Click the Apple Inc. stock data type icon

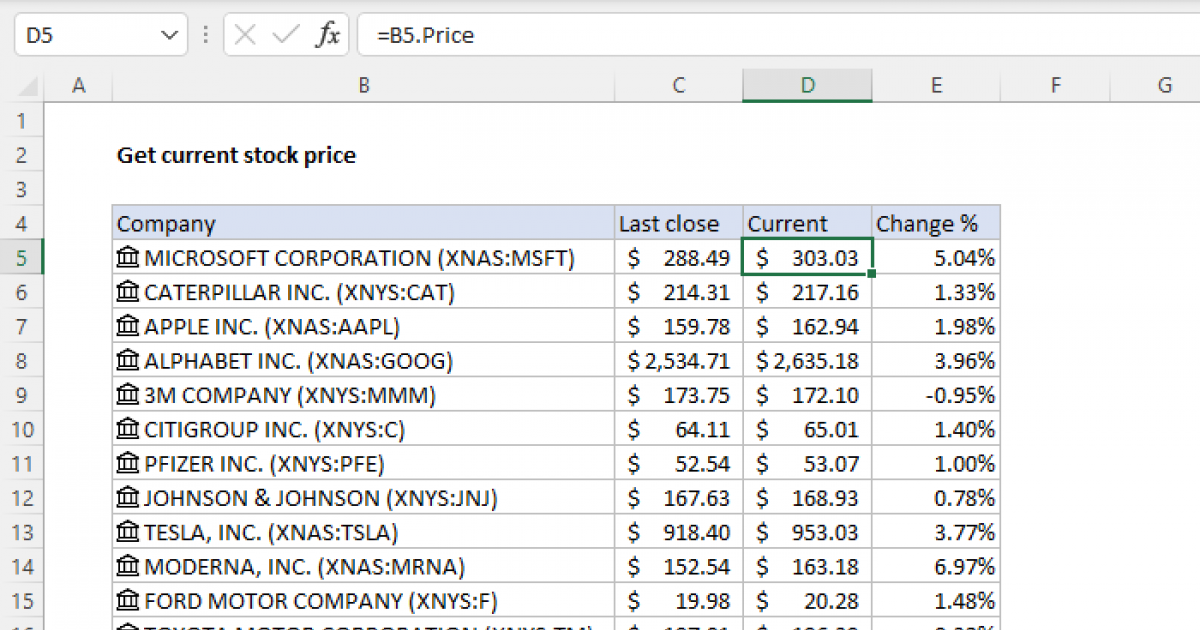[128, 326]
